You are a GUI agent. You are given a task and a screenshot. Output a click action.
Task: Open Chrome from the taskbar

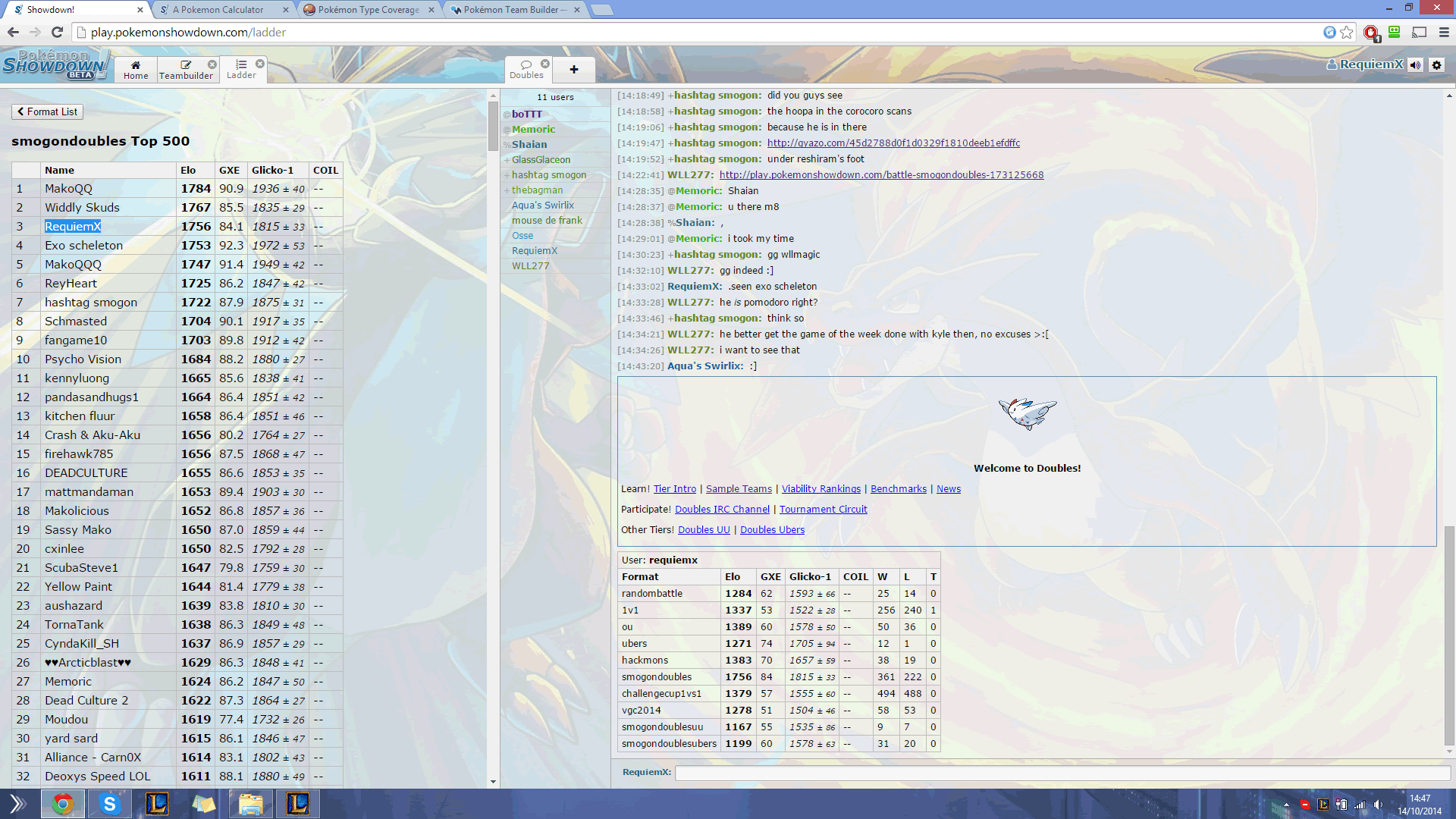click(x=63, y=804)
